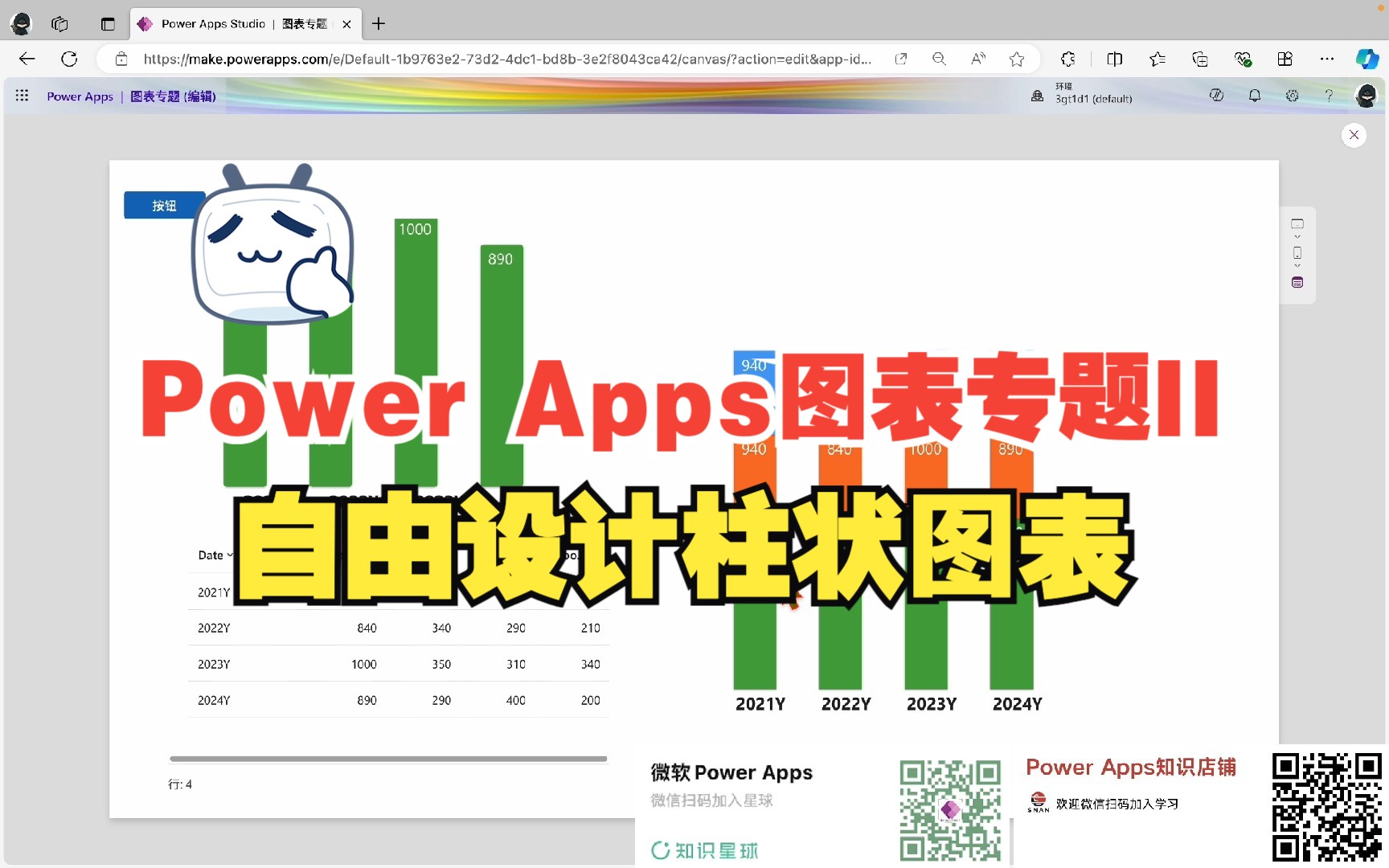Refresh the page
The height and width of the screenshot is (868, 1389).
coord(70,59)
